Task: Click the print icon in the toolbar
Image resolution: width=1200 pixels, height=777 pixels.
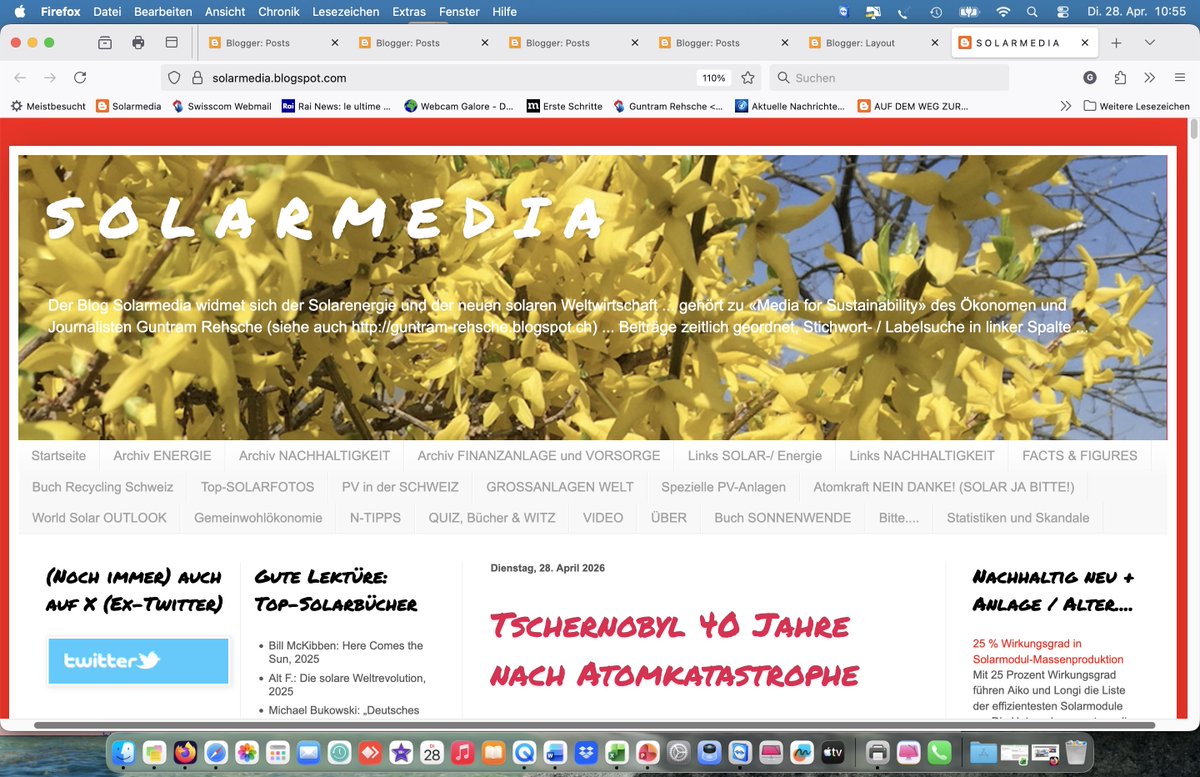Action: 138,43
